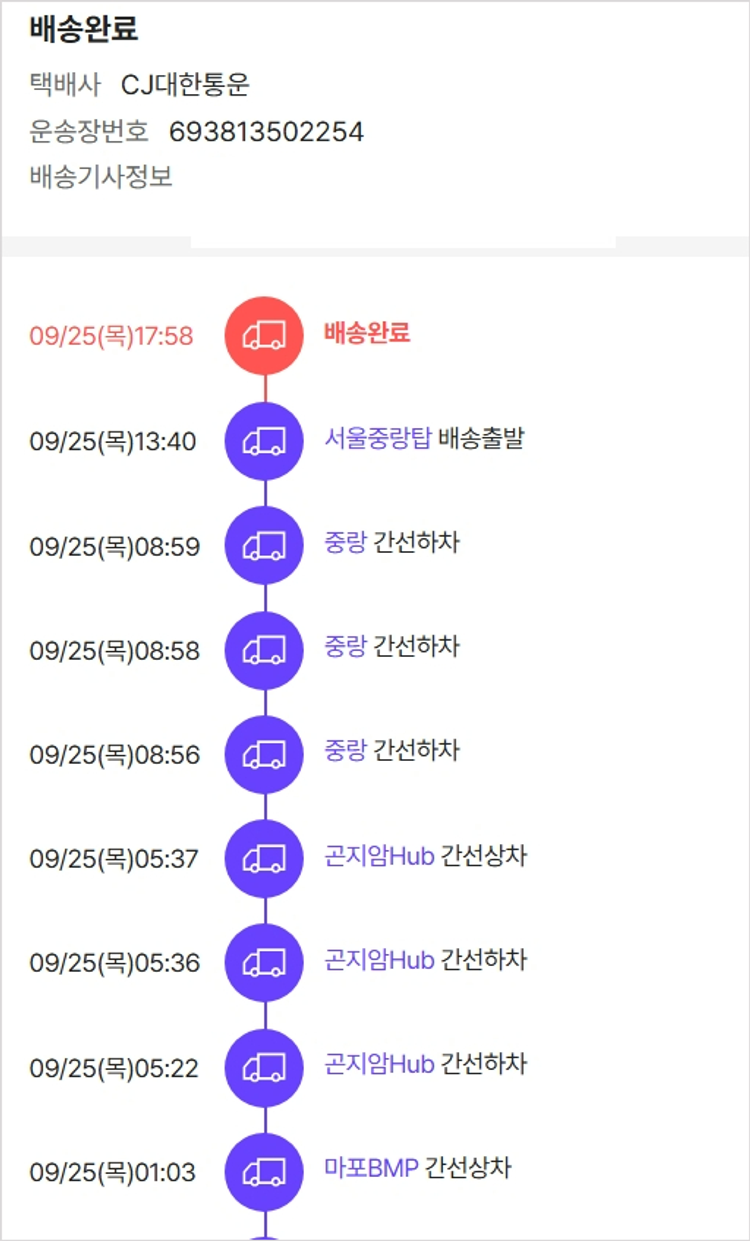Click the truck icon at 05:36 곤지암Hub 간선하차

point(264,962)
